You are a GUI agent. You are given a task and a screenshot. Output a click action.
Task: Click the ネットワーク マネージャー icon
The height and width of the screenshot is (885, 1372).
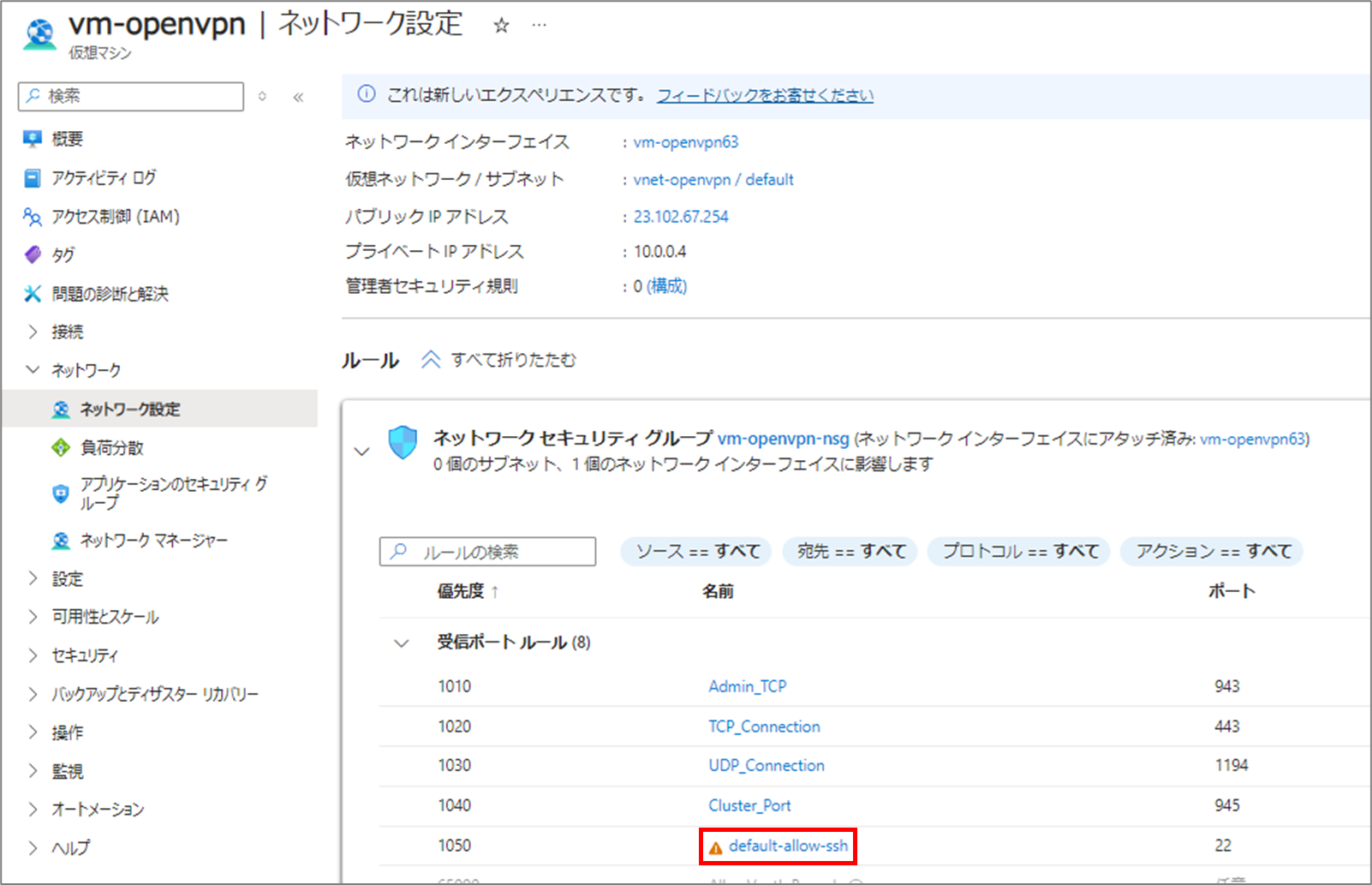[61, 541]
